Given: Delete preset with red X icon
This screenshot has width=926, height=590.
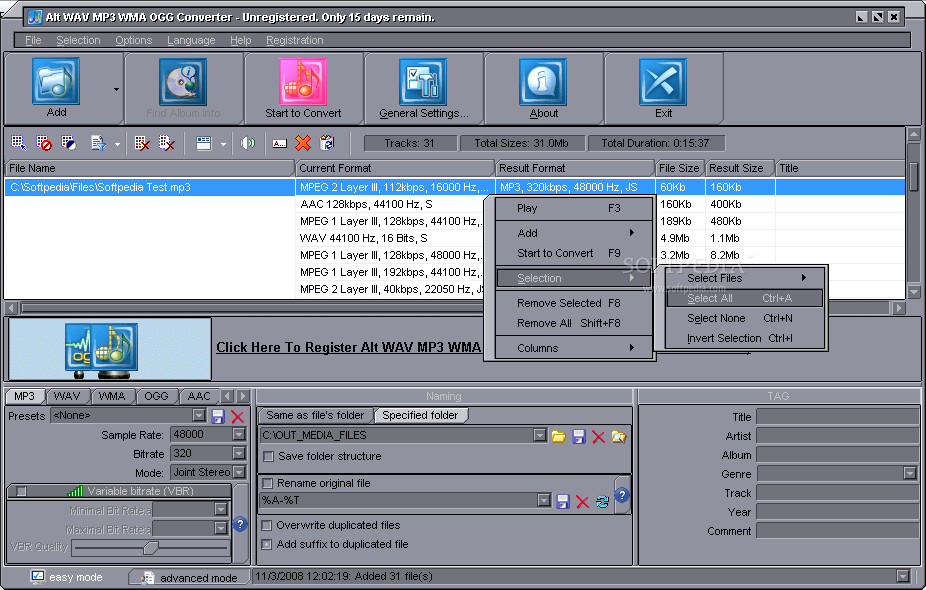Looking at the screenshot, I should tap(237, 416).
